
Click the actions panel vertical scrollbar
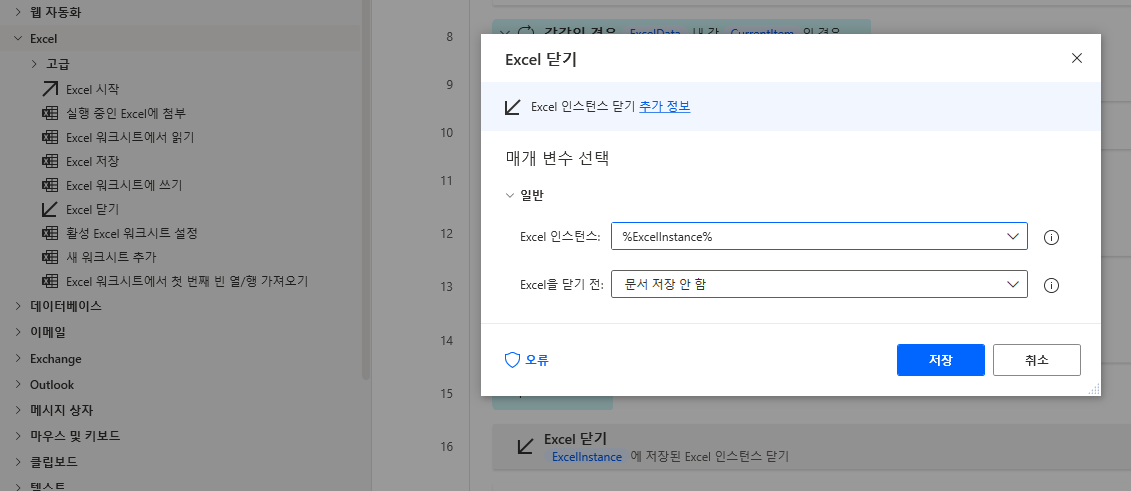coord(366,190)
